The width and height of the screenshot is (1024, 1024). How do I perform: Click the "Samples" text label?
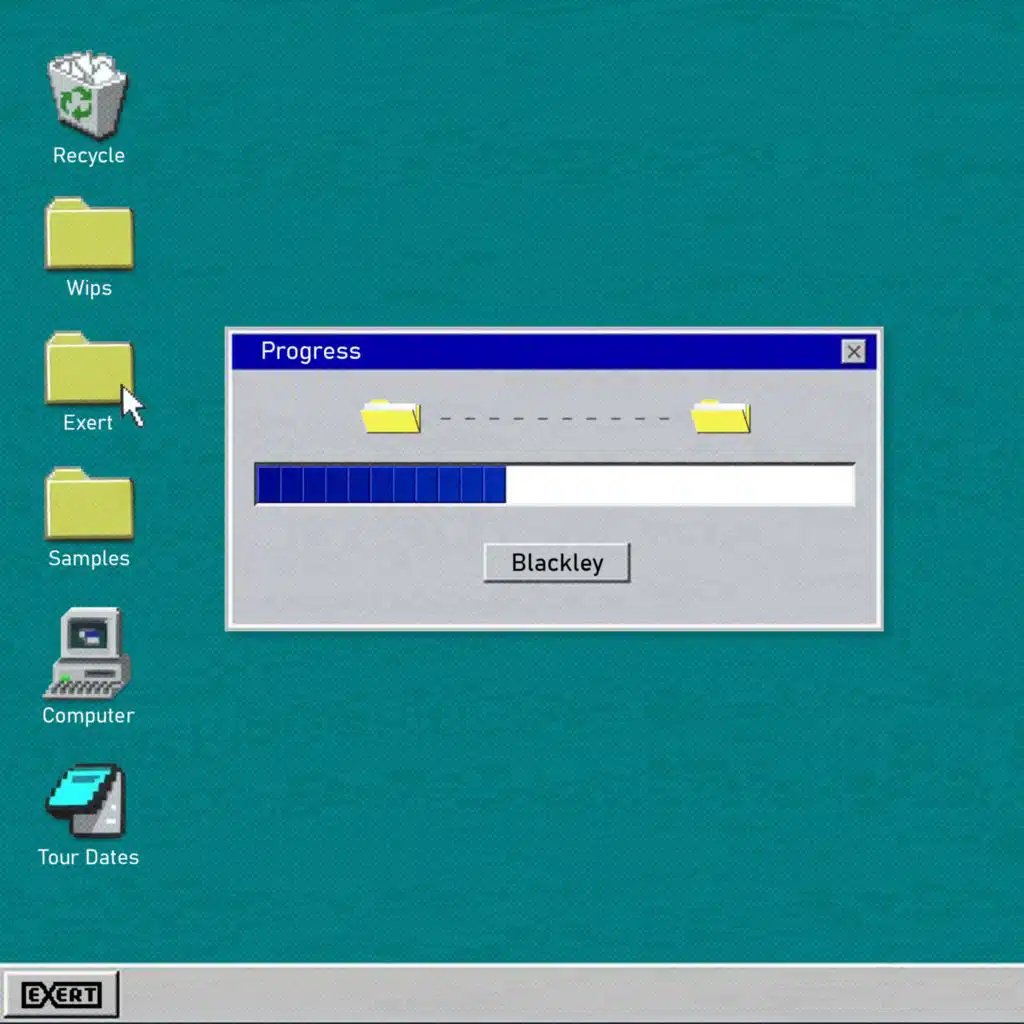(89, 559)
